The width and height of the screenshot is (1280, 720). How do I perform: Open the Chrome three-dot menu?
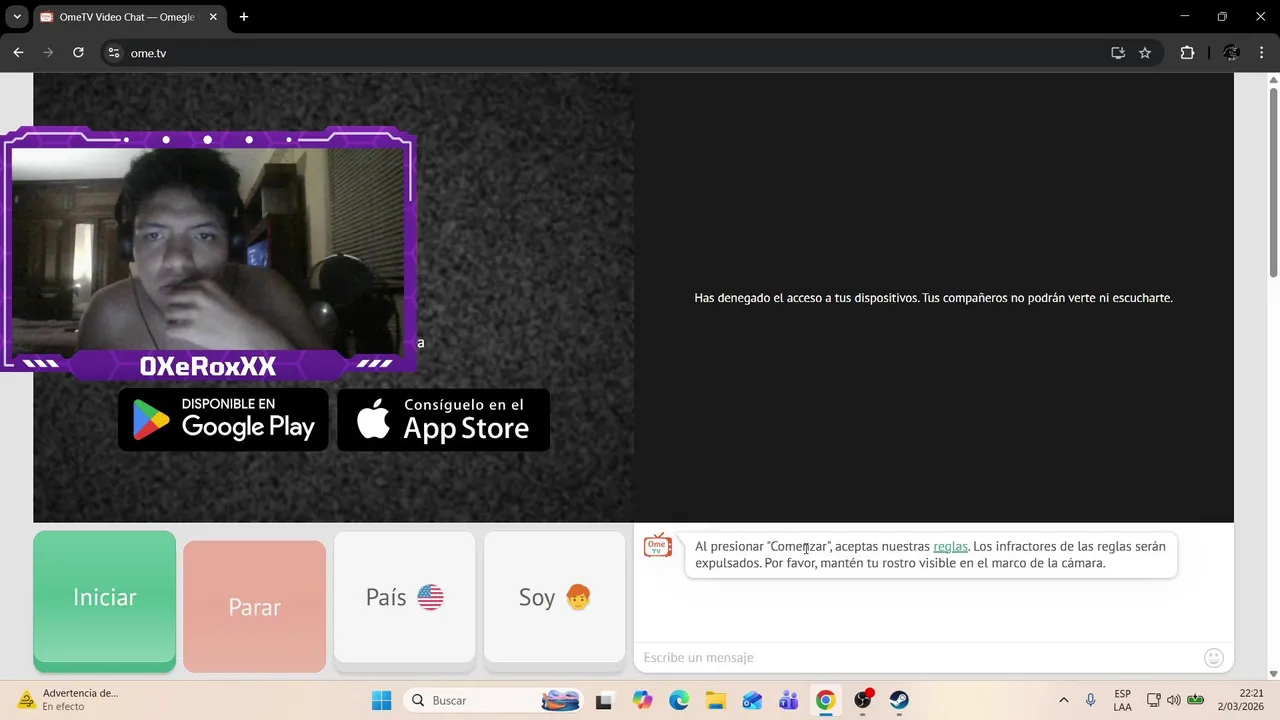click(x=1262, y=53)
